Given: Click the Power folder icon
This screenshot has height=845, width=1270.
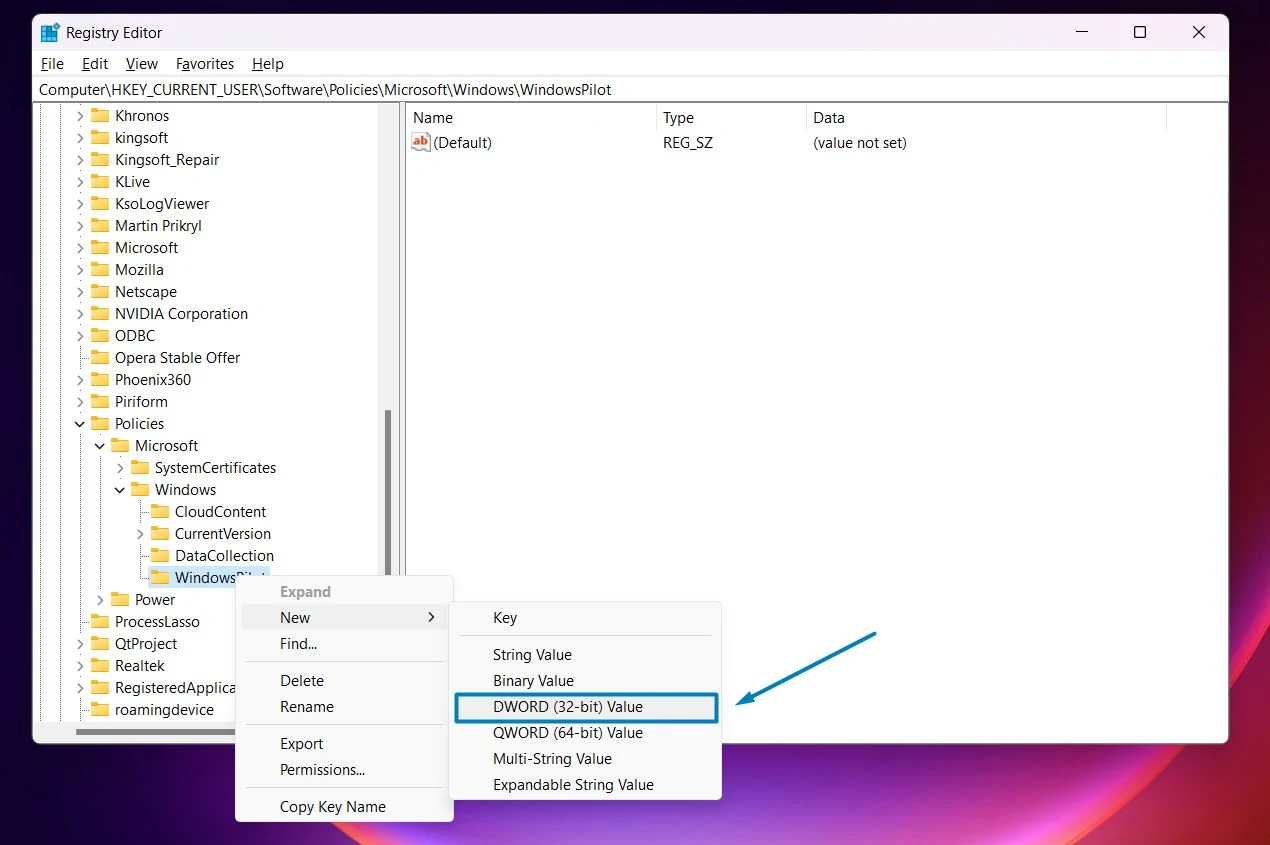Looking at the screenshot, I should (x=120, y=599).
